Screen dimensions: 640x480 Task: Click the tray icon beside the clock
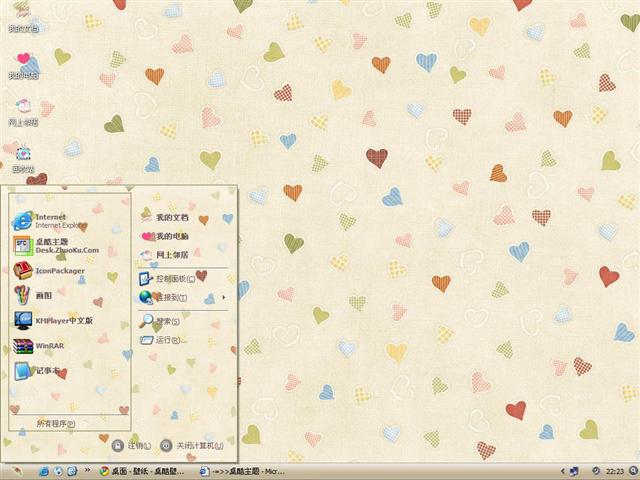[x=596, y=471]
